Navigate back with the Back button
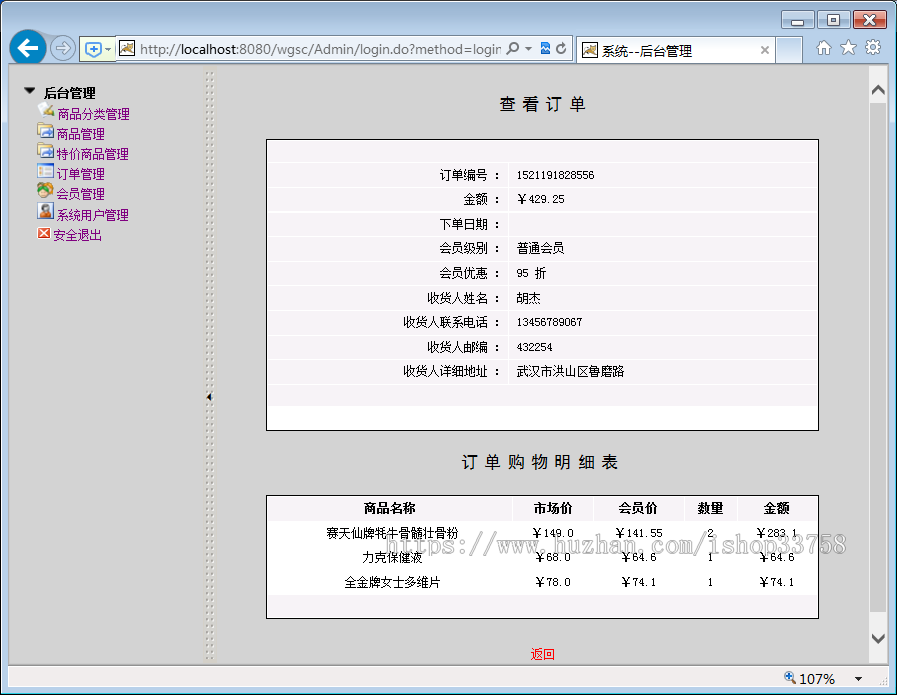This screenshot has width=897, height=695. click(27, 48)
